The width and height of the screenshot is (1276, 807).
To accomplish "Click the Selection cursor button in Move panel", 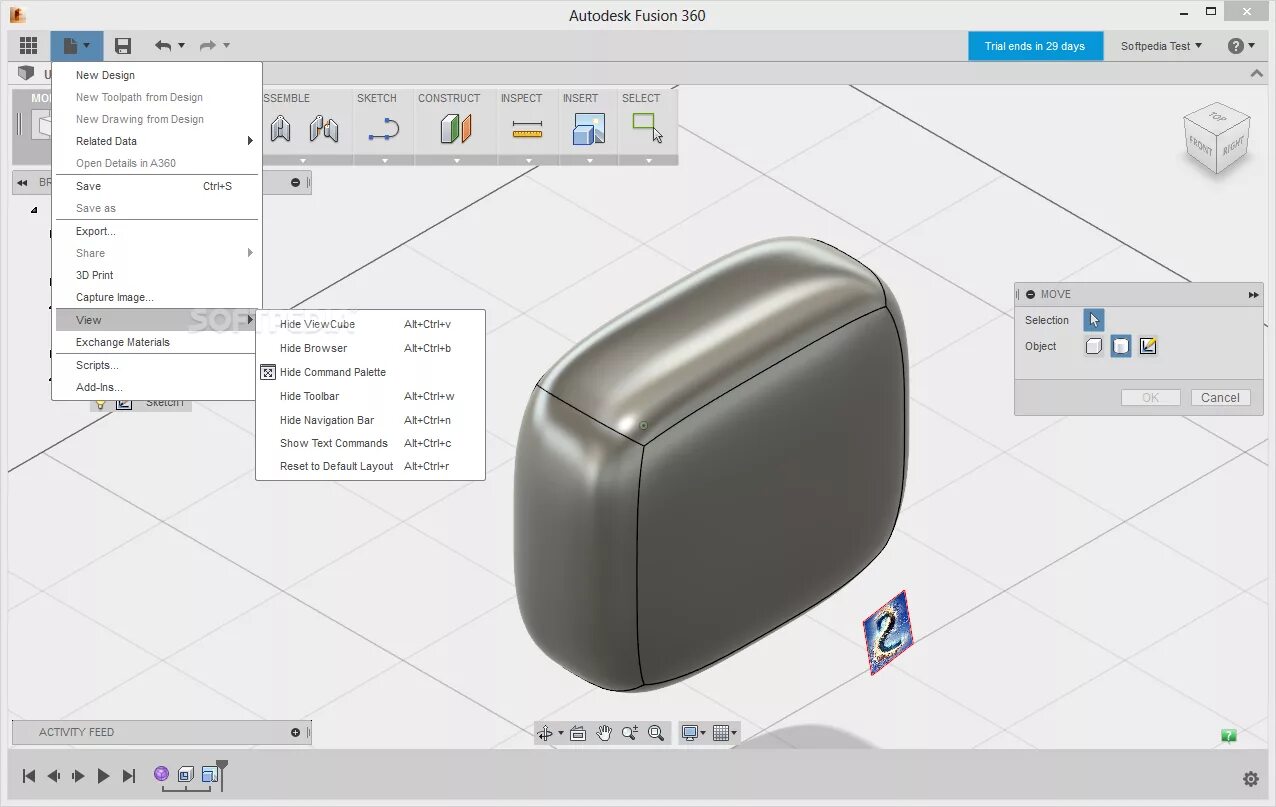I will (1094, 320).
